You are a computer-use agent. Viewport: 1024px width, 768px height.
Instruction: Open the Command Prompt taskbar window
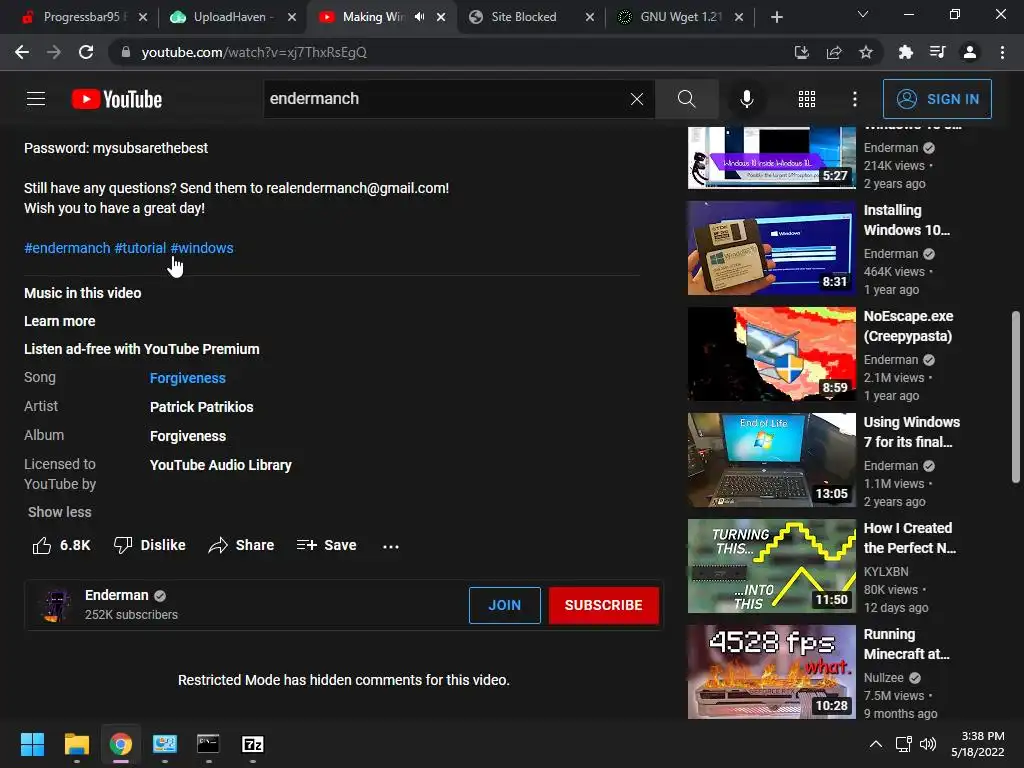coord(208,744)
